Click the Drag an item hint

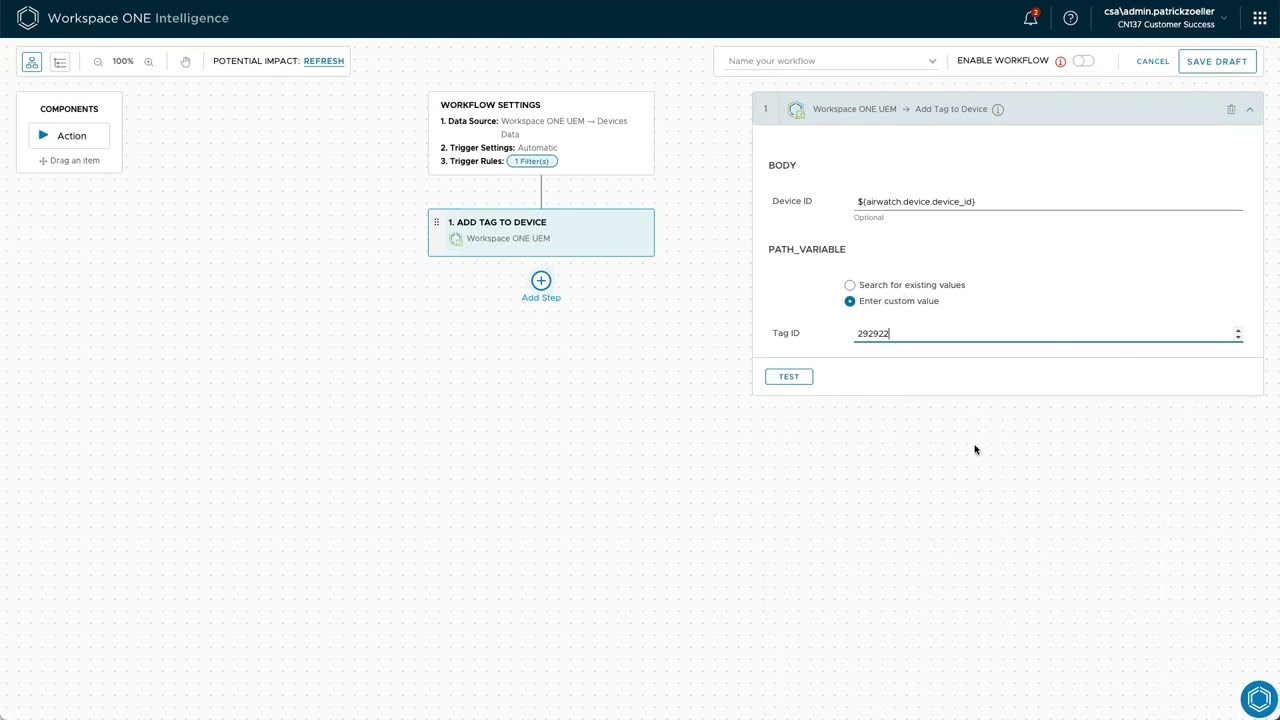click(69, 161)
